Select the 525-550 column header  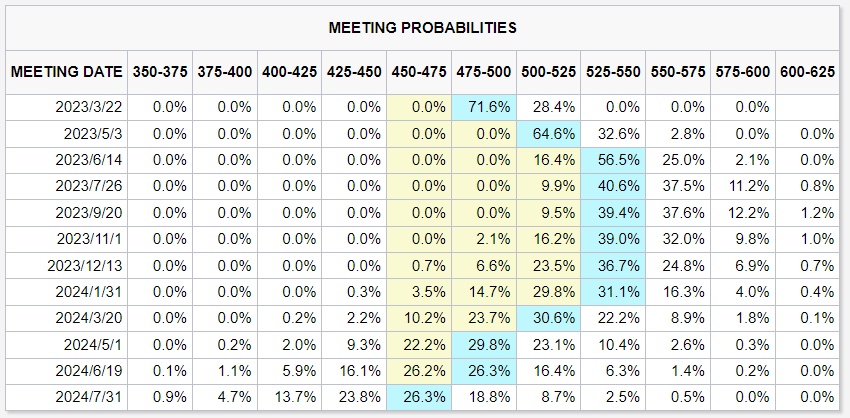click(613, 72)
